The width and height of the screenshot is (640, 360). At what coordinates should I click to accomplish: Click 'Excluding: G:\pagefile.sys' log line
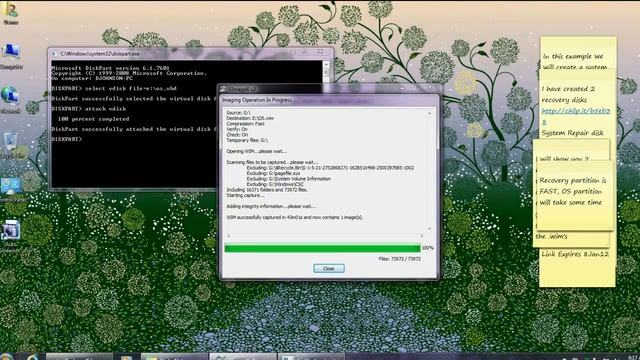(273, 173)
